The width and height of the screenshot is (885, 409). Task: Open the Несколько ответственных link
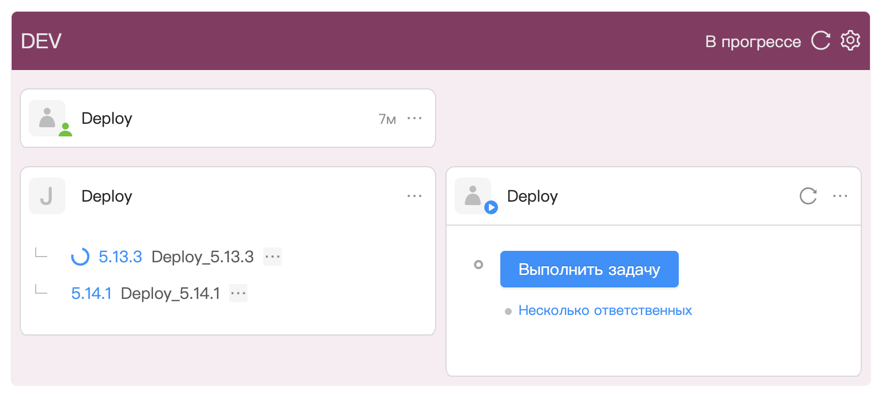click(604, 311)
